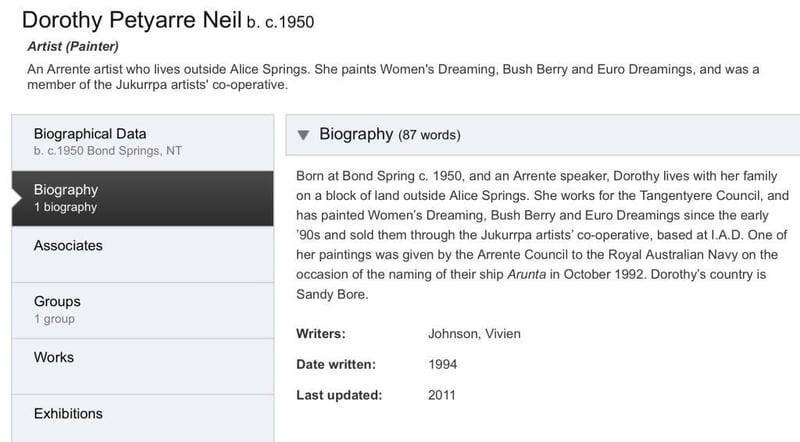Collapse the Biography section triangle

[304, 135]
